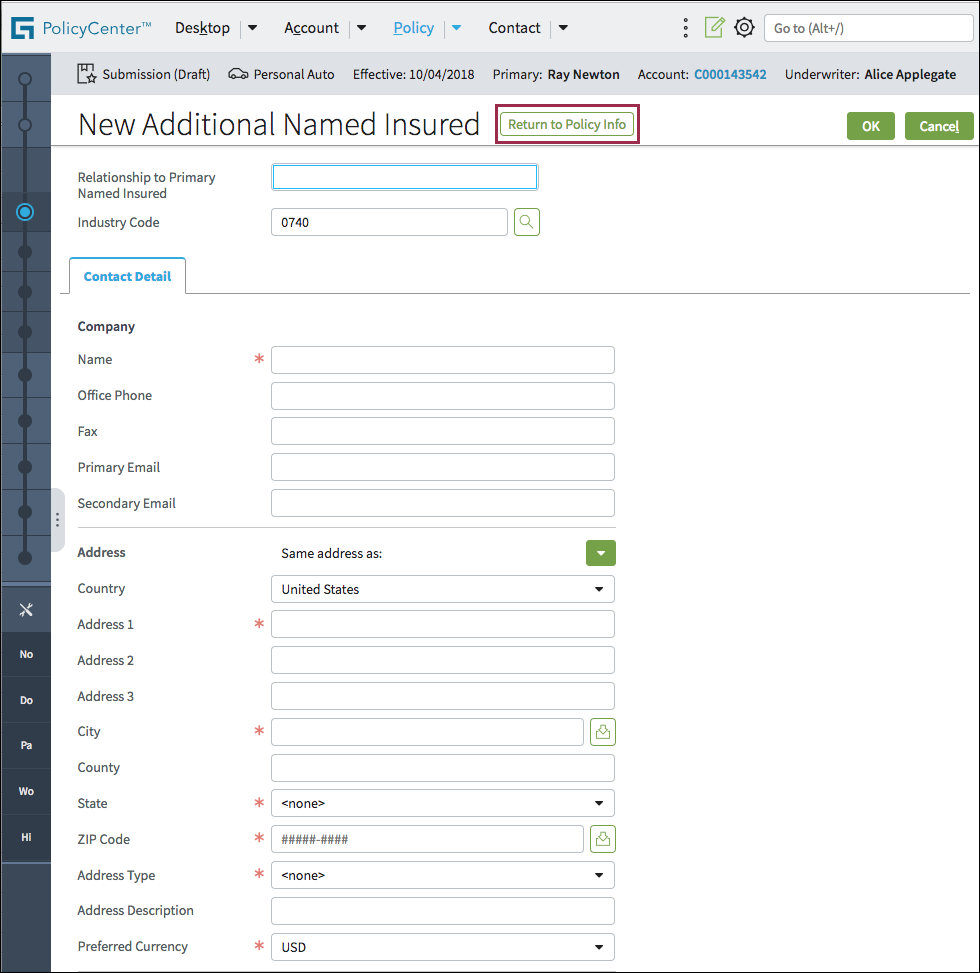Click Return to Policy Info button
Viewport: 980px width, 973px height.
click(x=567, y=125)
